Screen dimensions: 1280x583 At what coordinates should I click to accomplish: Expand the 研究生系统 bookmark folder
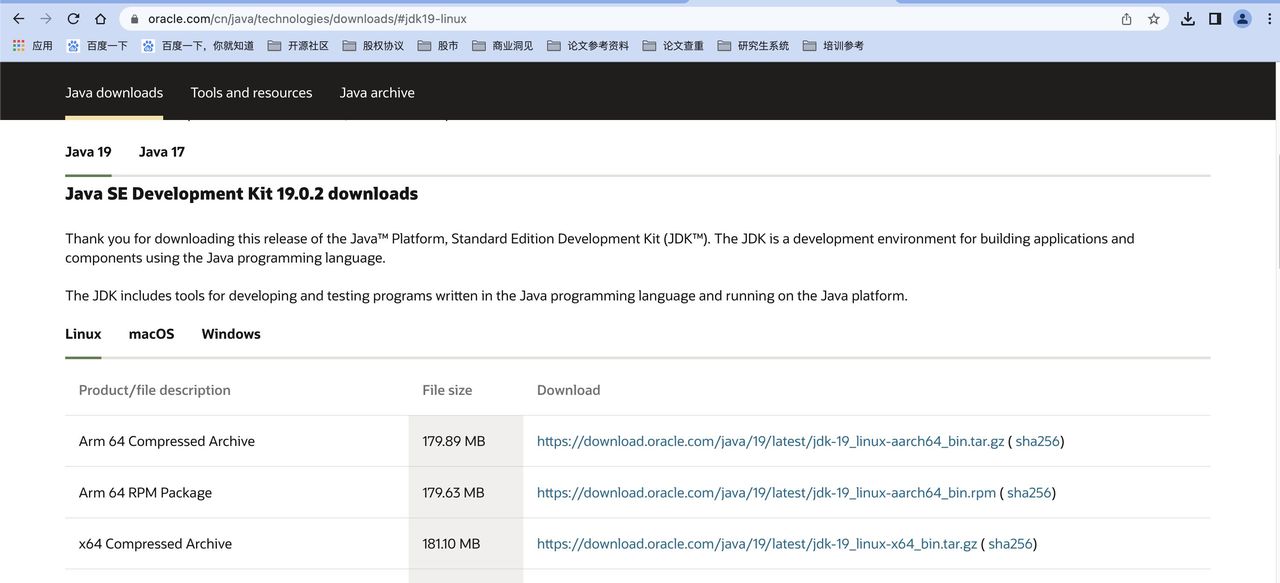[x=753, y=46]
